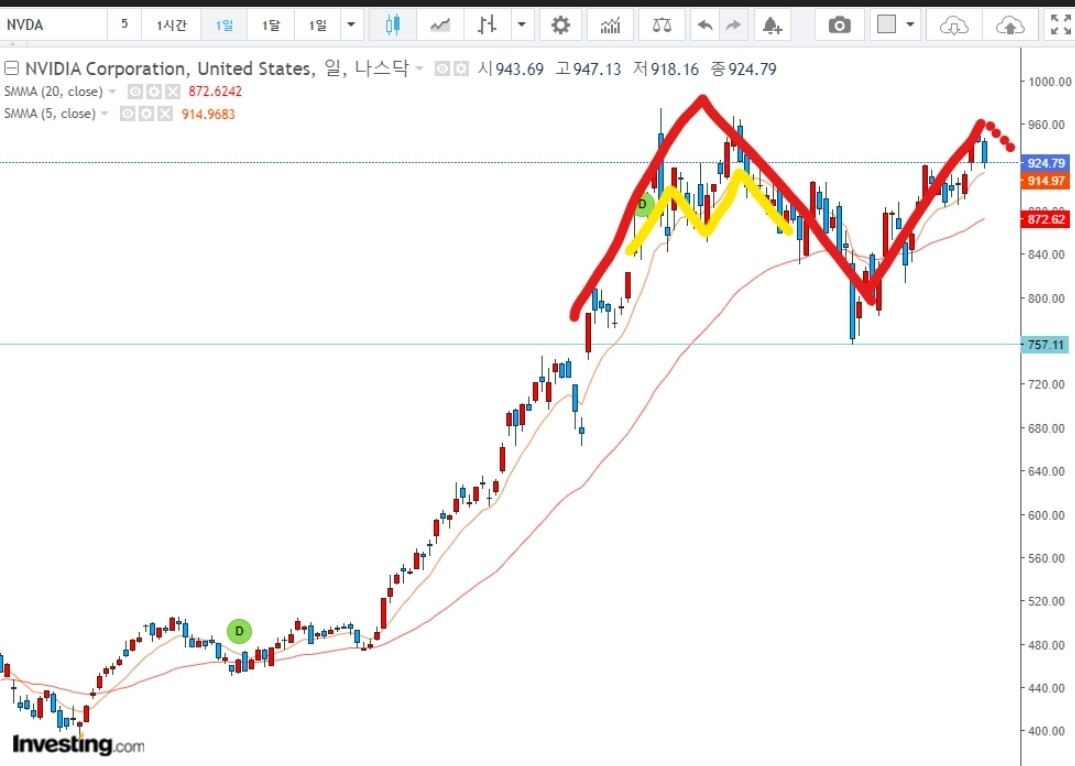This screenshot has width=1075, height=766.
Task: Expand arrow next to 나스닥 in title
Action: 419,69
